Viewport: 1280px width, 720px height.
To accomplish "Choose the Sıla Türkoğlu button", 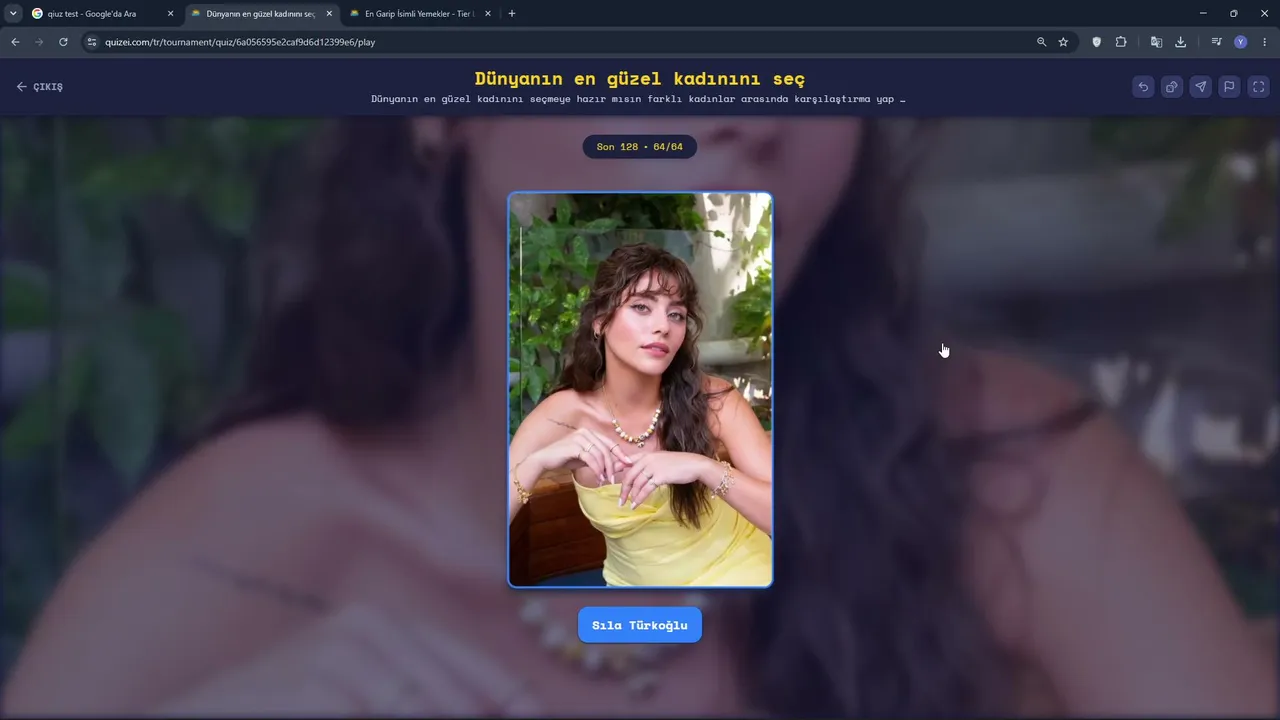I will point(640,625).
